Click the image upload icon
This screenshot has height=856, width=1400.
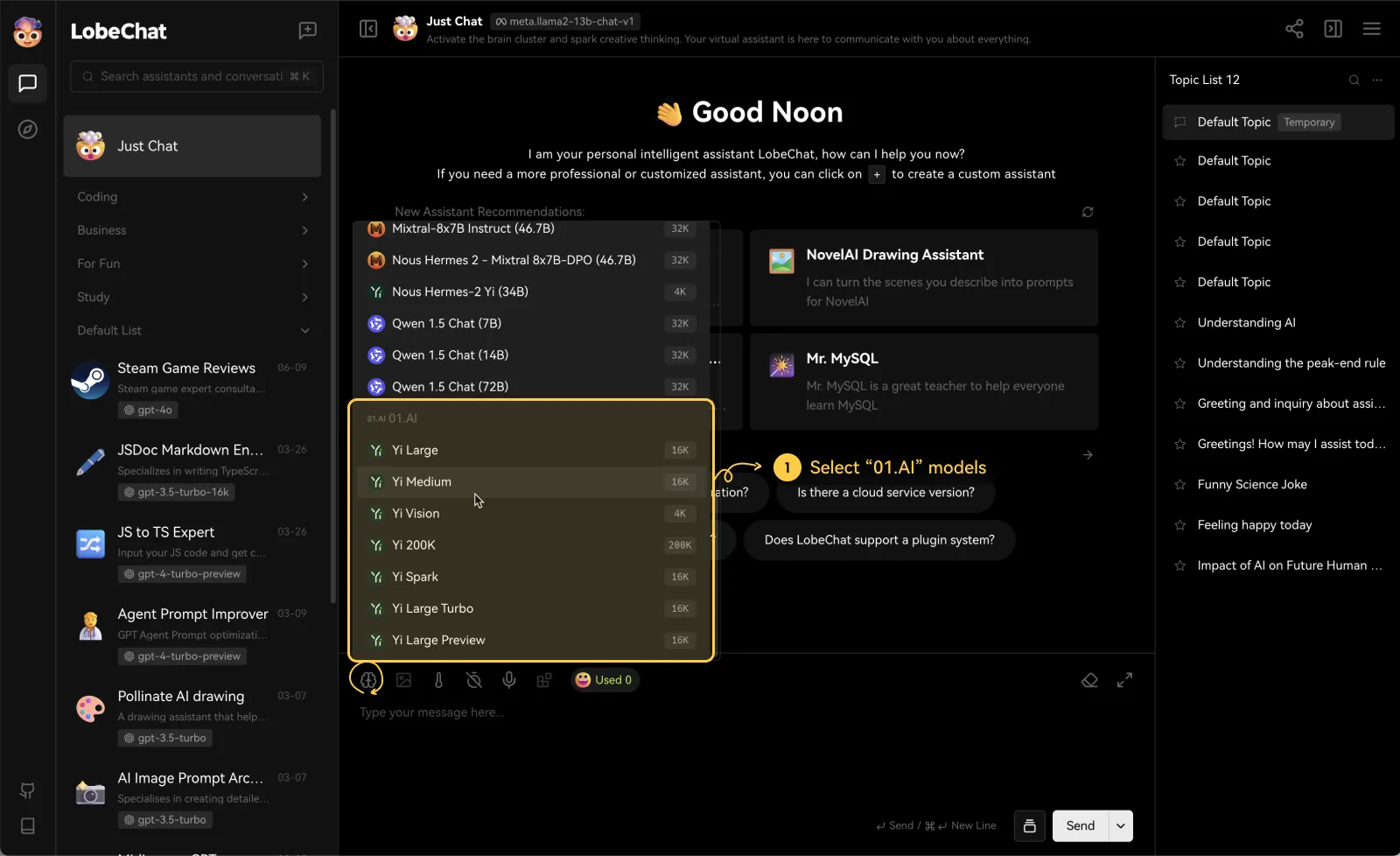coord(403,680)
